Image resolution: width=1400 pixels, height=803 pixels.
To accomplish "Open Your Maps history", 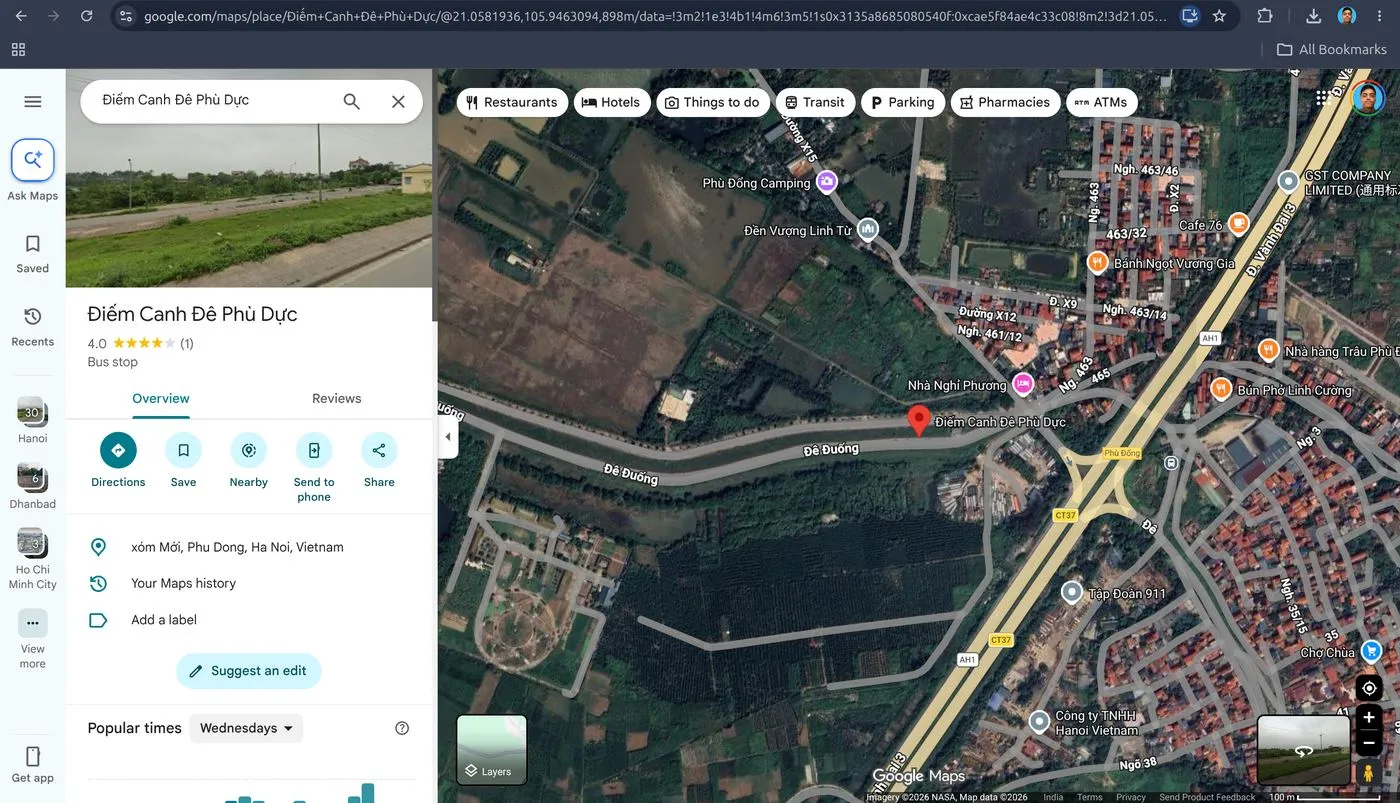I will click(183, 583).
